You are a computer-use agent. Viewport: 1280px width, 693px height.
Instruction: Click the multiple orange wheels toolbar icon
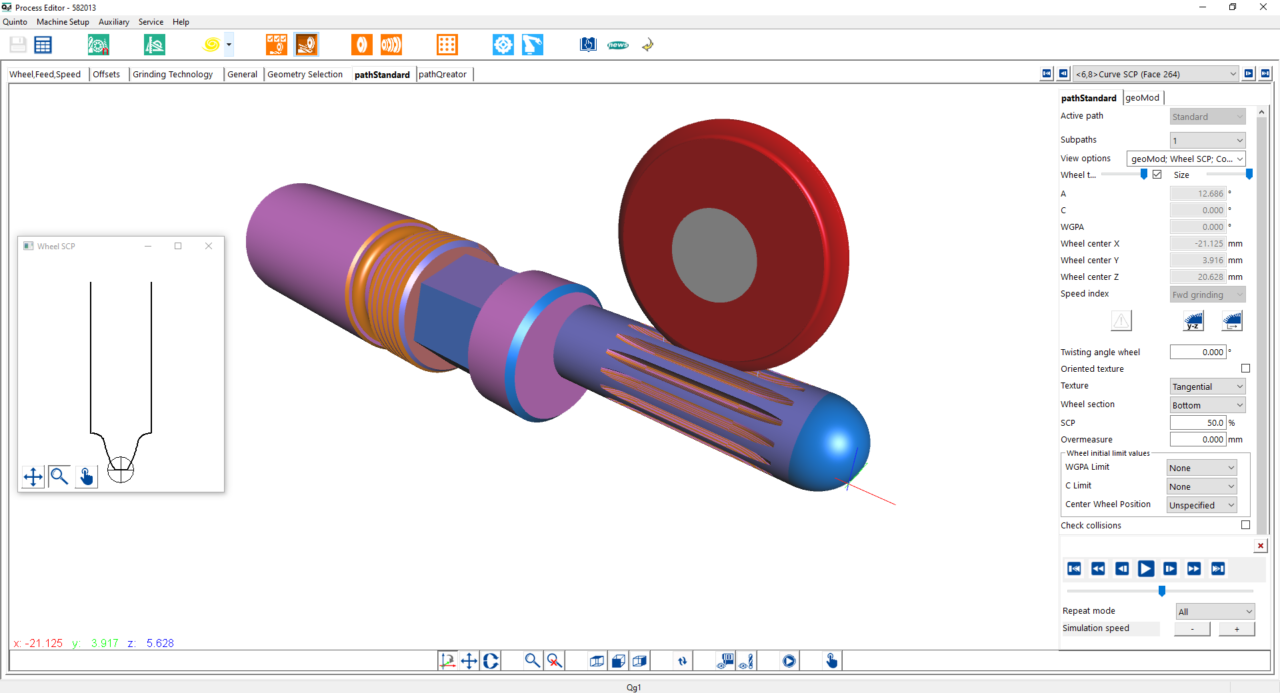(391, 44)
